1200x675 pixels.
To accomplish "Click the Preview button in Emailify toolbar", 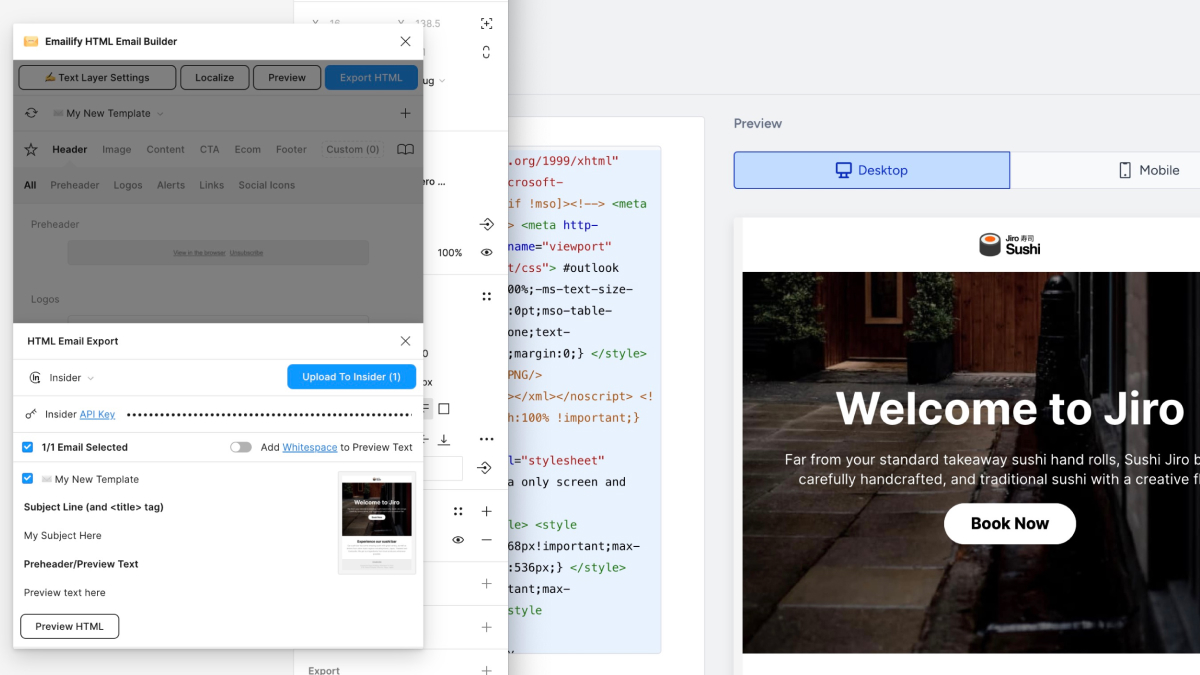I will (287, 78).
